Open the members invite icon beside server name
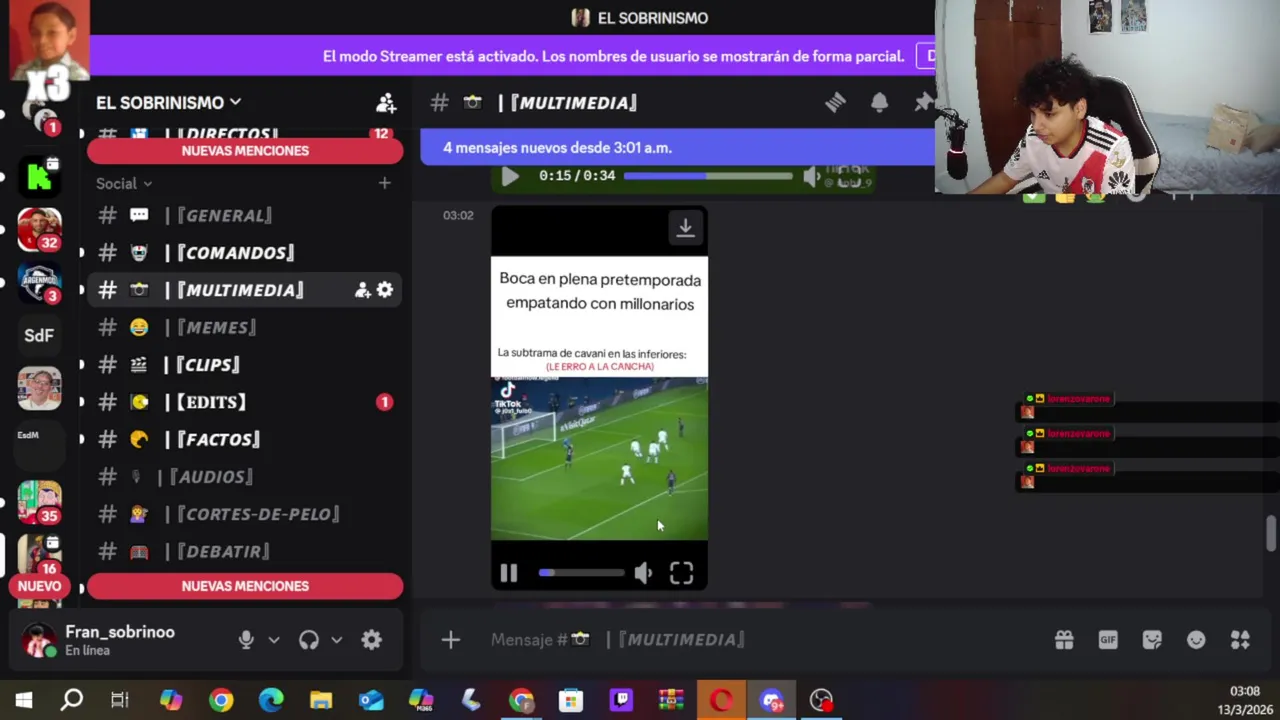This screenshot has width=1280, height=720. pyautogui.click(x=385, y=103)
